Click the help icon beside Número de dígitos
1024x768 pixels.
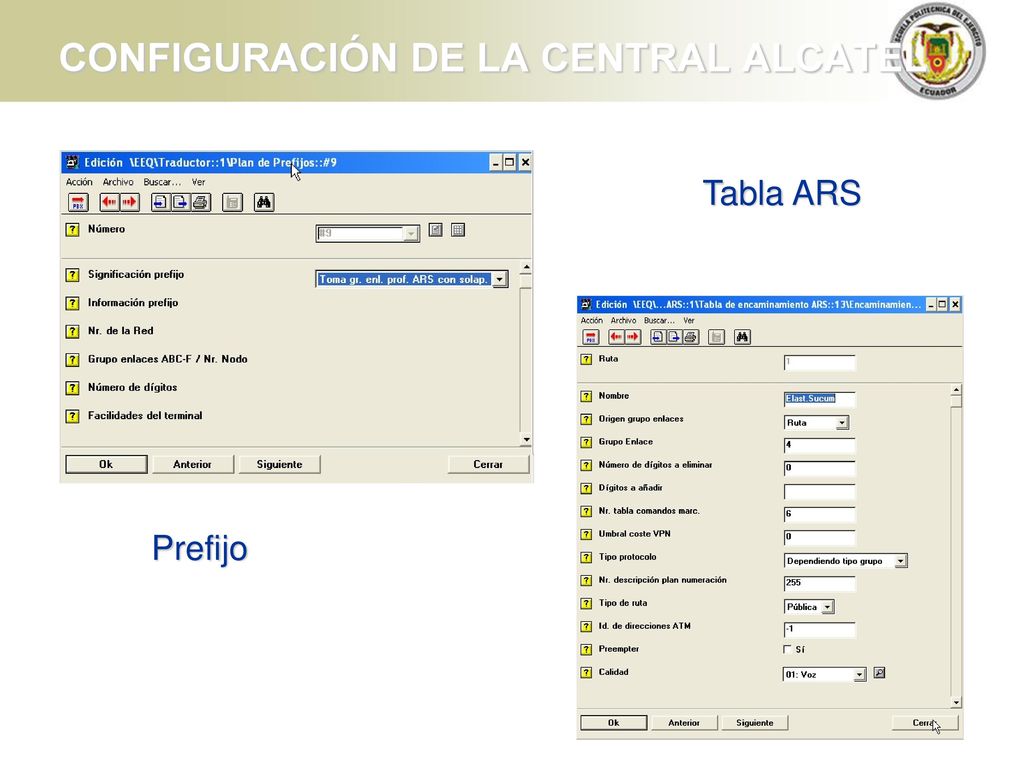pos(72,388)
